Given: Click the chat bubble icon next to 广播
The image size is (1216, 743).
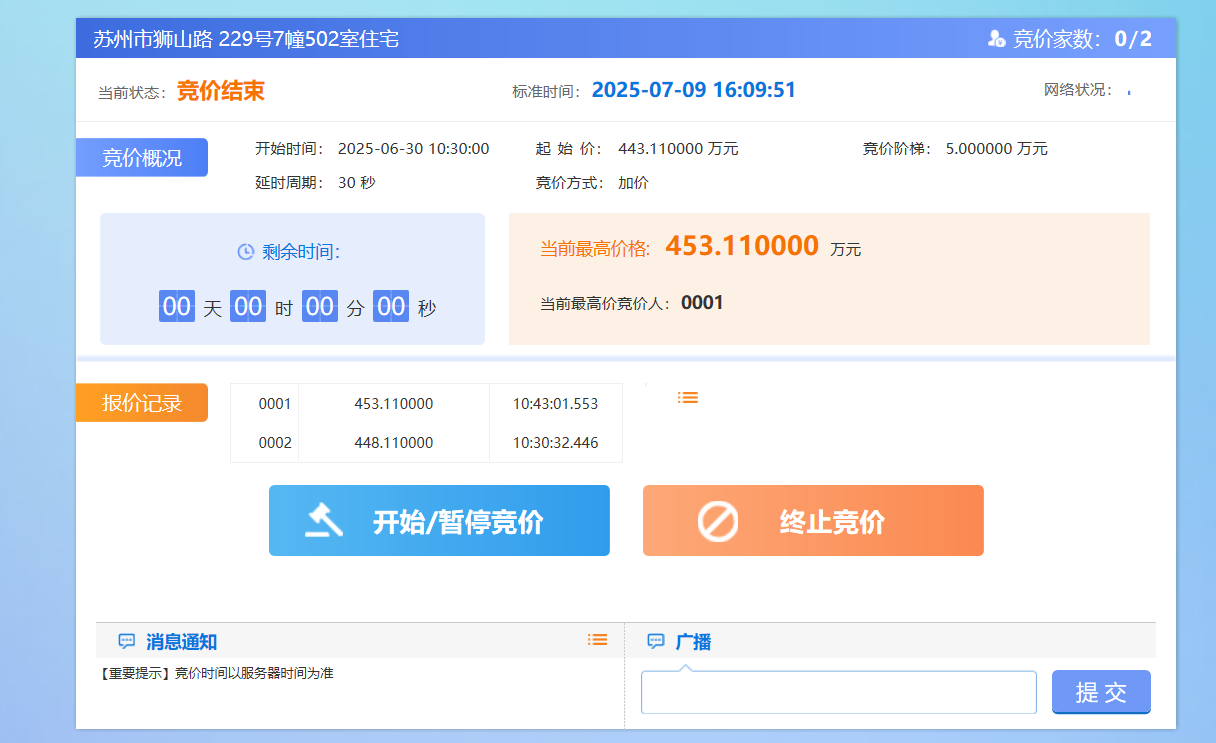Looking at the screenshot, I should coord(656,642).
